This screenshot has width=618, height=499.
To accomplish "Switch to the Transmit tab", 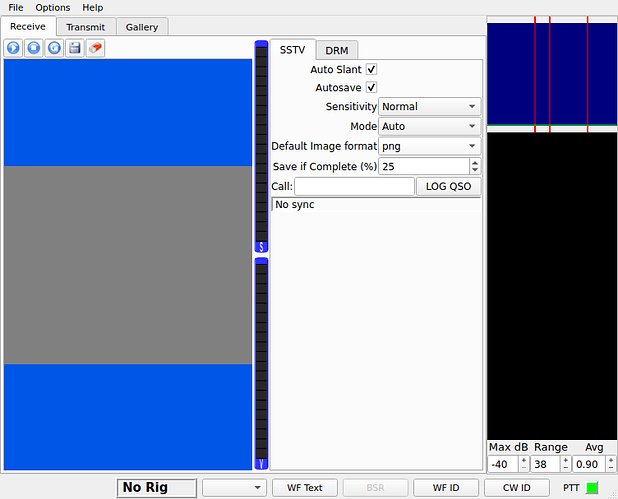I will (85, 27).
